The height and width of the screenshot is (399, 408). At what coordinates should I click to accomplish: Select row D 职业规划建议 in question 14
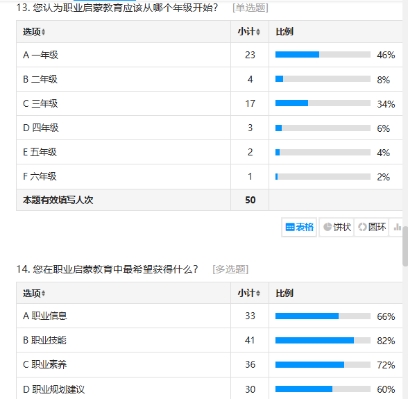click(x=209, y=388)
